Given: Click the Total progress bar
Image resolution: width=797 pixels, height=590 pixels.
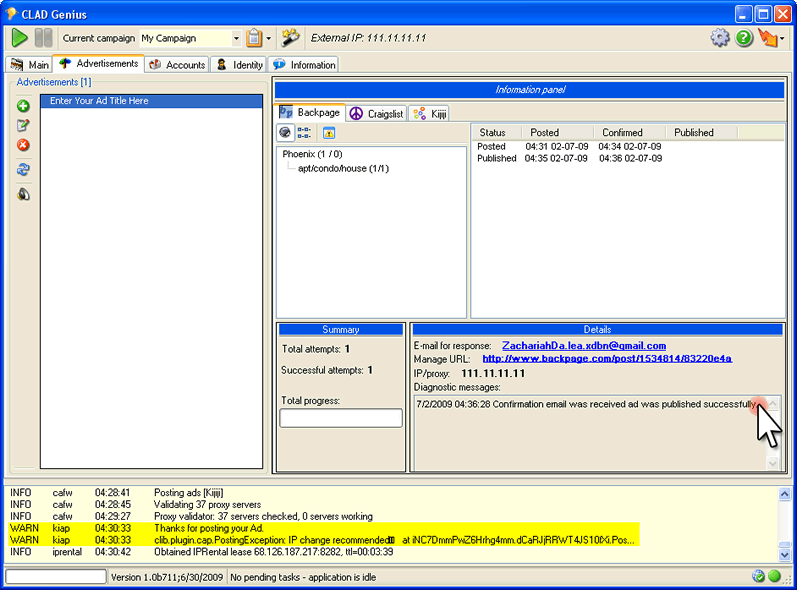Looking at the screenshot, I should pyautogui.click(x=341, y=418).
